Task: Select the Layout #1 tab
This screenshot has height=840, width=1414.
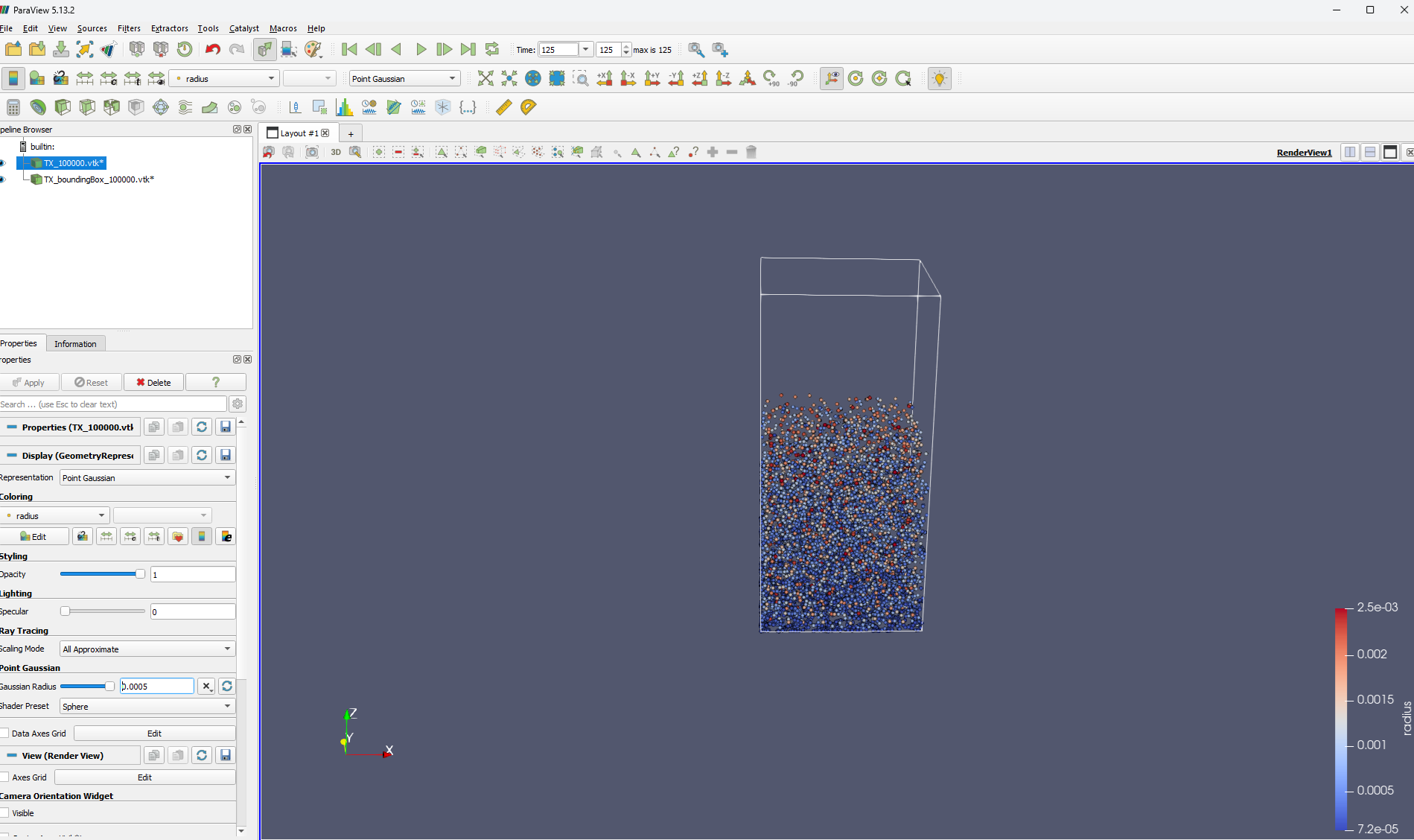Action: point(299,133)
